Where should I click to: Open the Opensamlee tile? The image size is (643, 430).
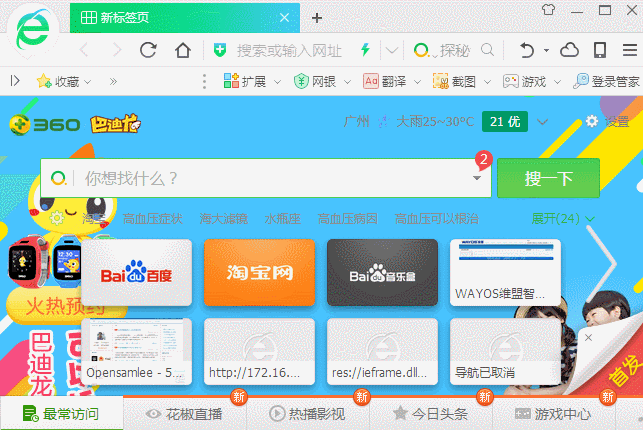pos(137,352)
